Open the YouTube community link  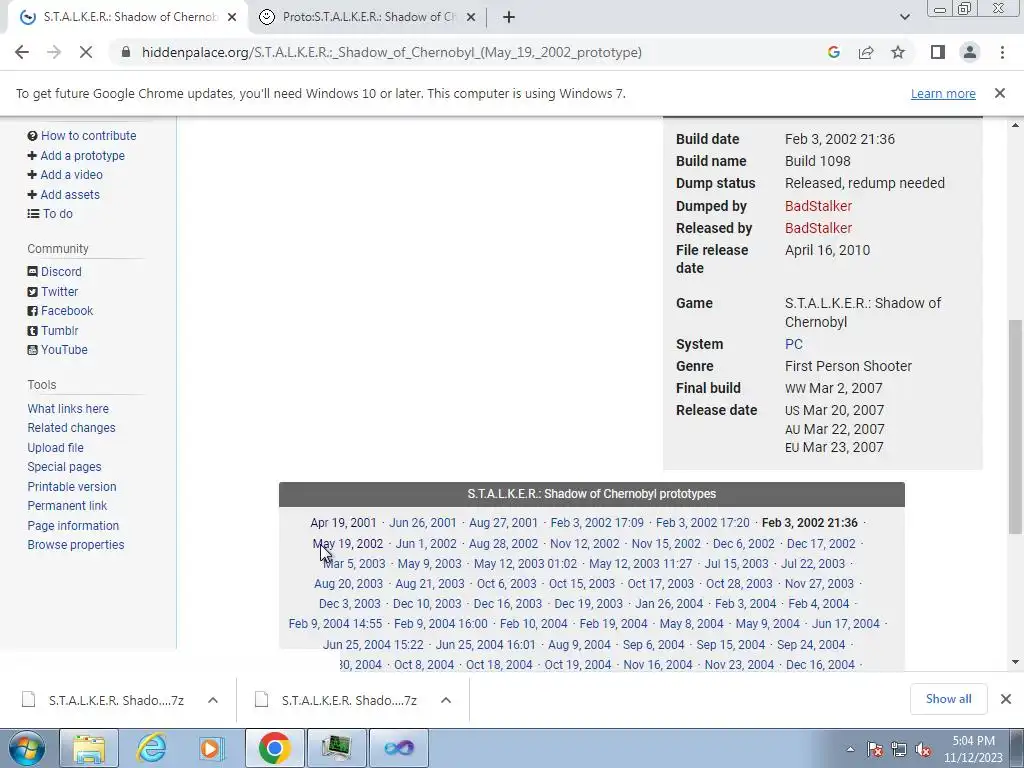64,350
